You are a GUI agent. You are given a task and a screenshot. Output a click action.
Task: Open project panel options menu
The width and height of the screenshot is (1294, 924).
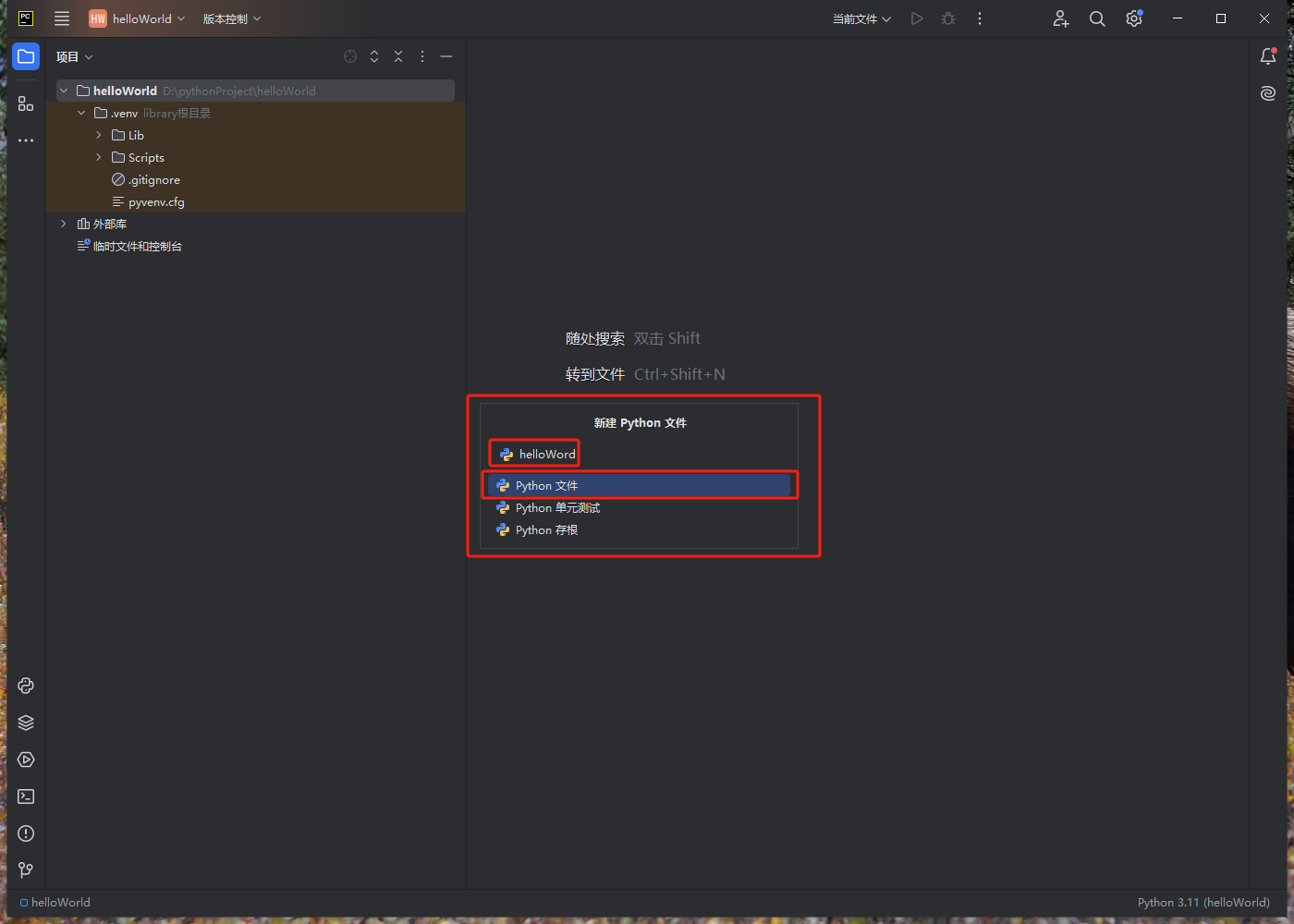[422, 56]
